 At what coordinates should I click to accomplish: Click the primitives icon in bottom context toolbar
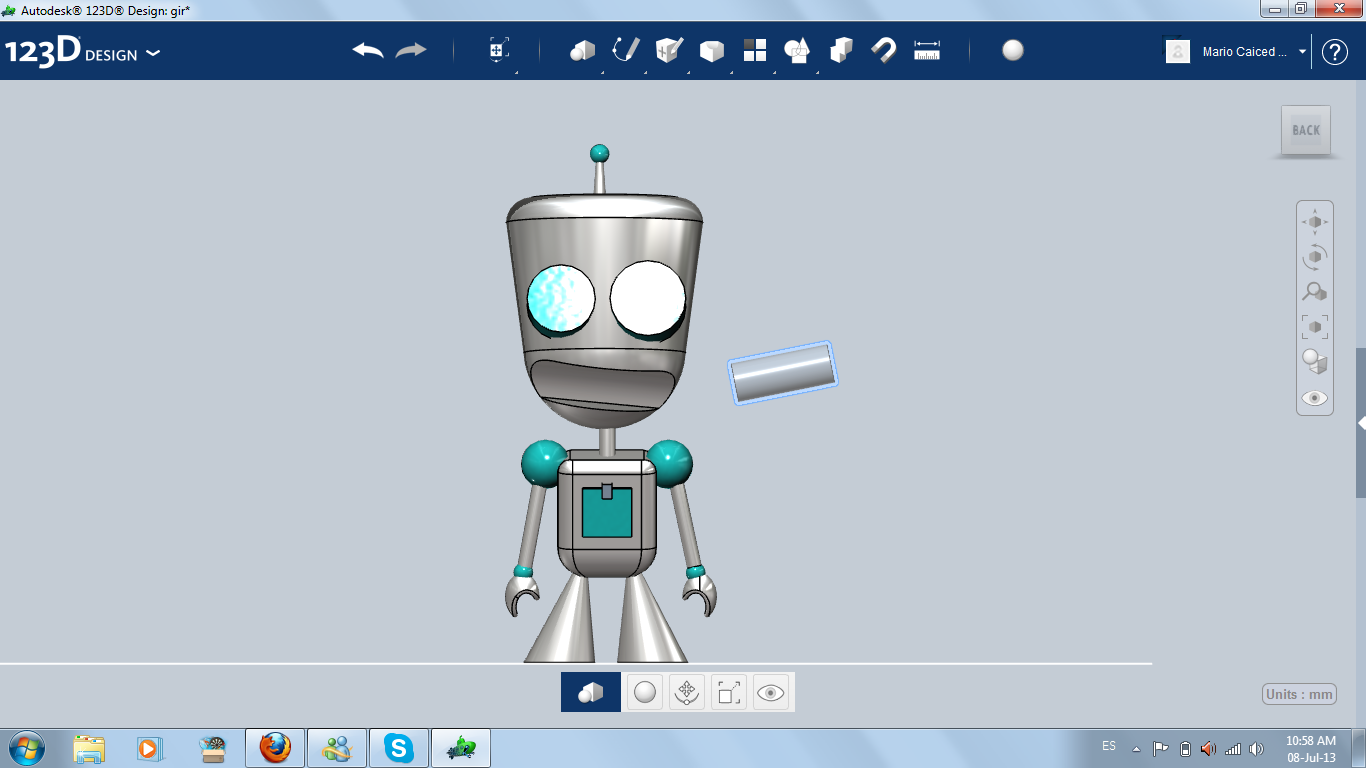[591, 692]
